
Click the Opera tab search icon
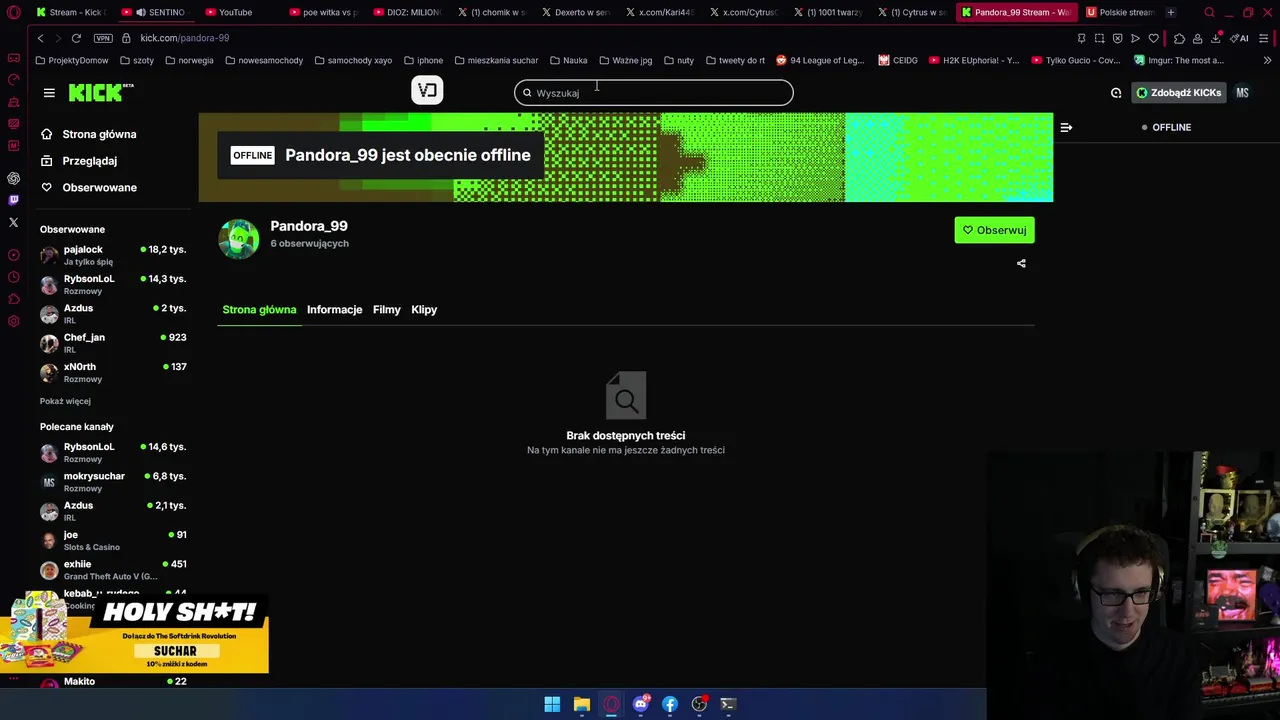pyautogui.click(x=1209, y=12)
